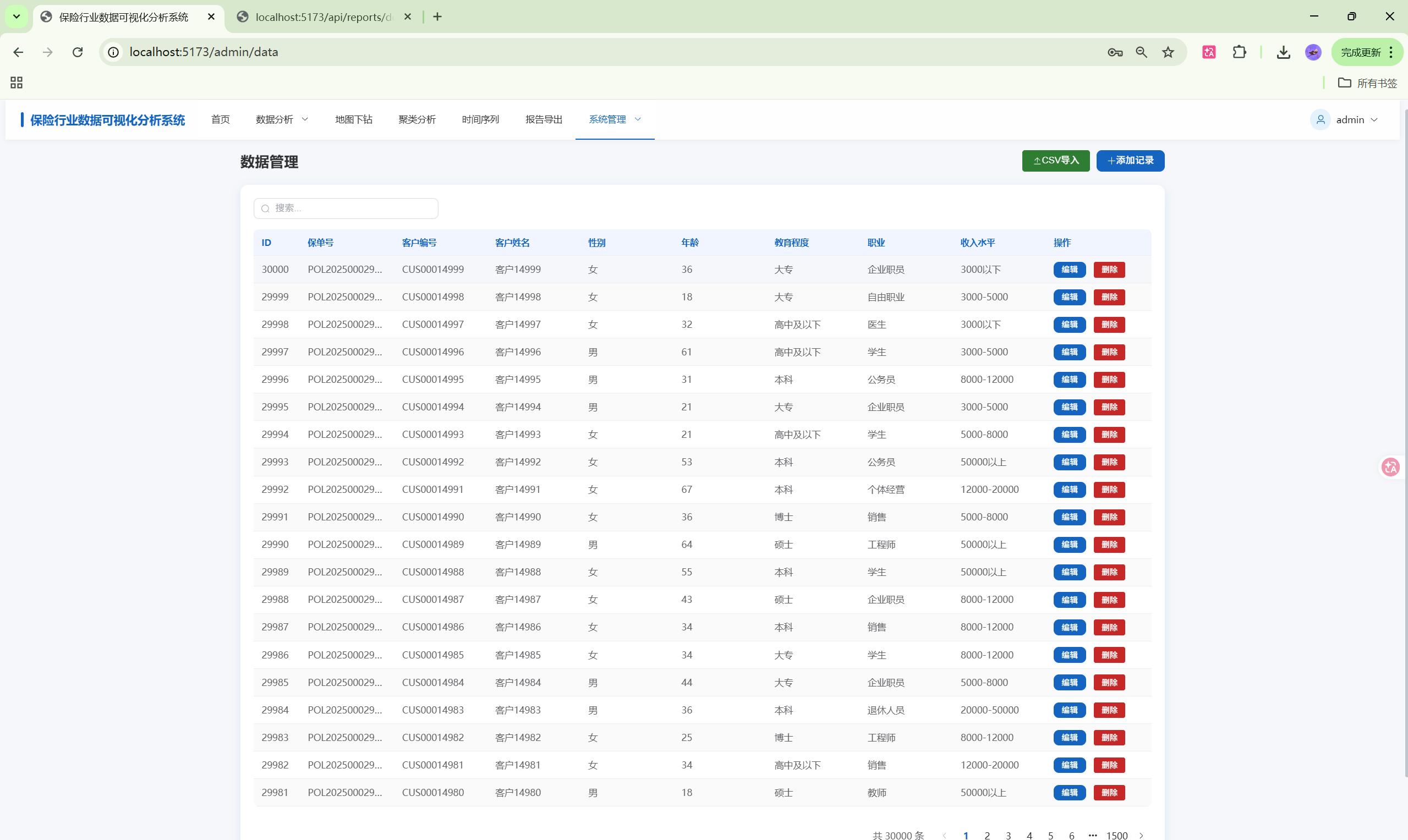Open the tab search dropdown arrow

pos(17,17)
